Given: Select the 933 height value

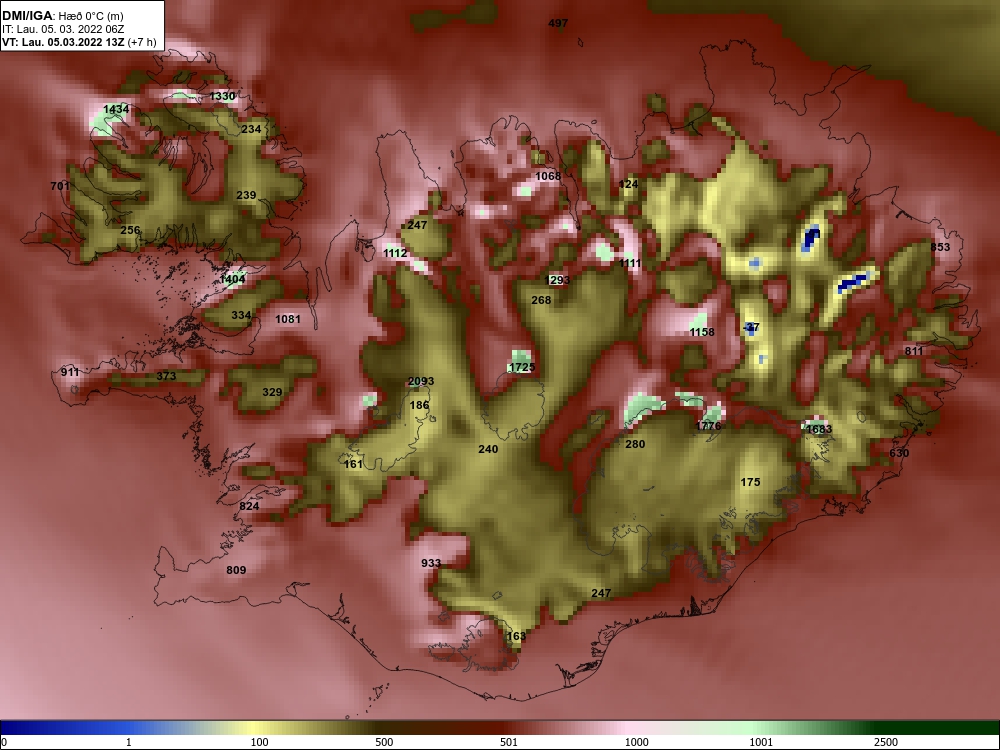Looking at the screenshot, I should pyautogui.click(x=431, y=563).
